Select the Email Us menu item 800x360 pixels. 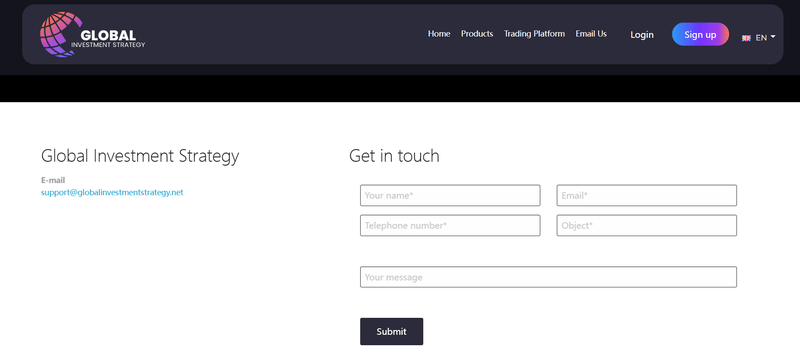coord(591,34)
